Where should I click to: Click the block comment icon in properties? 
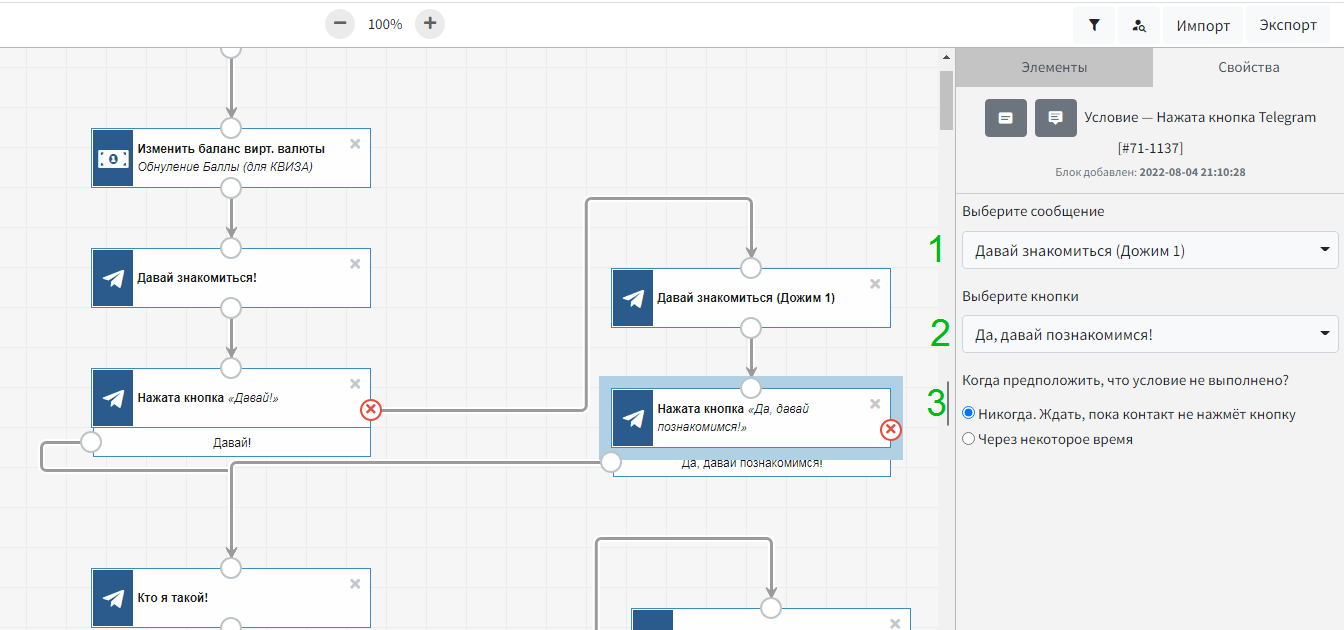click(x=1055, y=118)
